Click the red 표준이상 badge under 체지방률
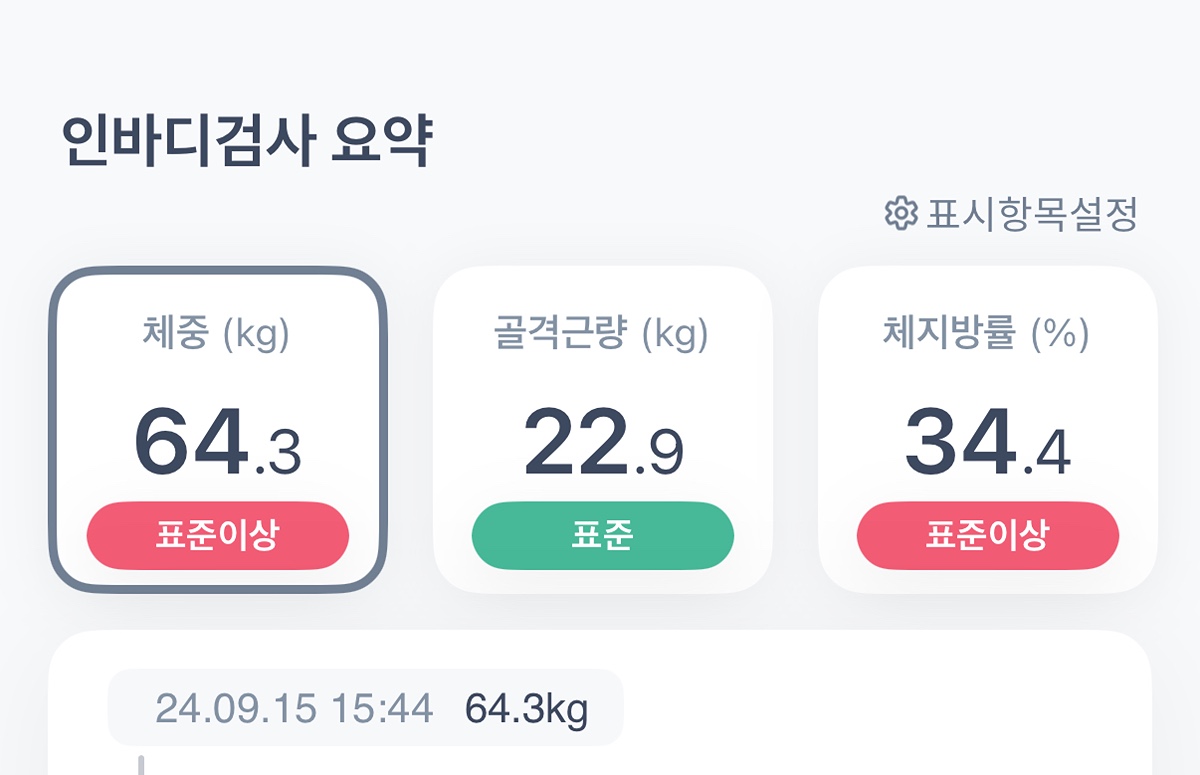 tap(987, 535)
